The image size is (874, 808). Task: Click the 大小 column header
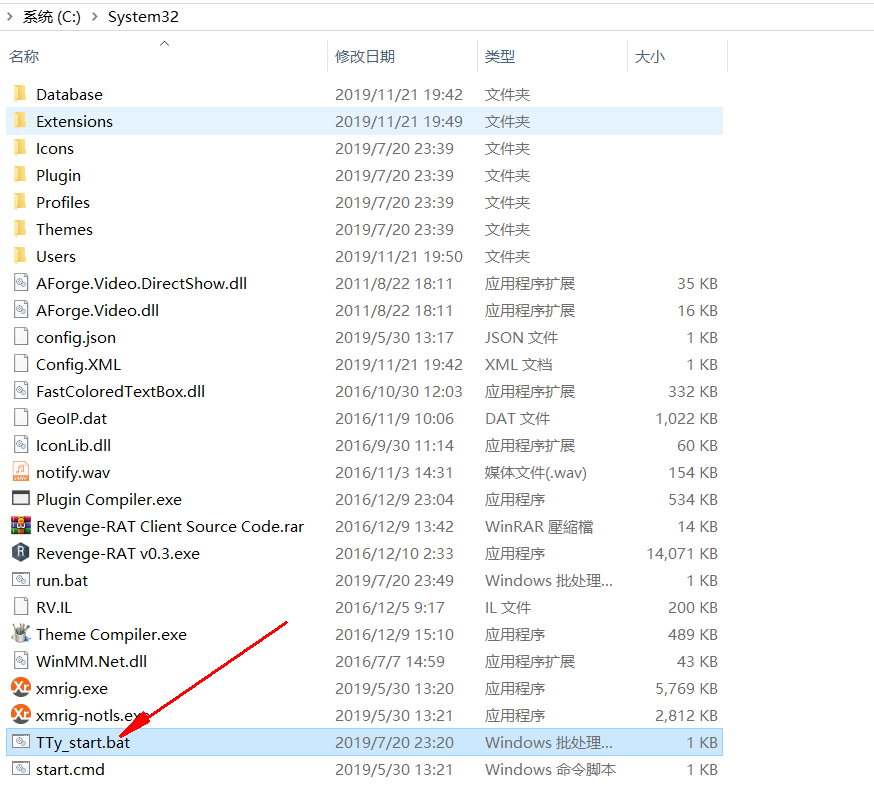tap(650, 57)
